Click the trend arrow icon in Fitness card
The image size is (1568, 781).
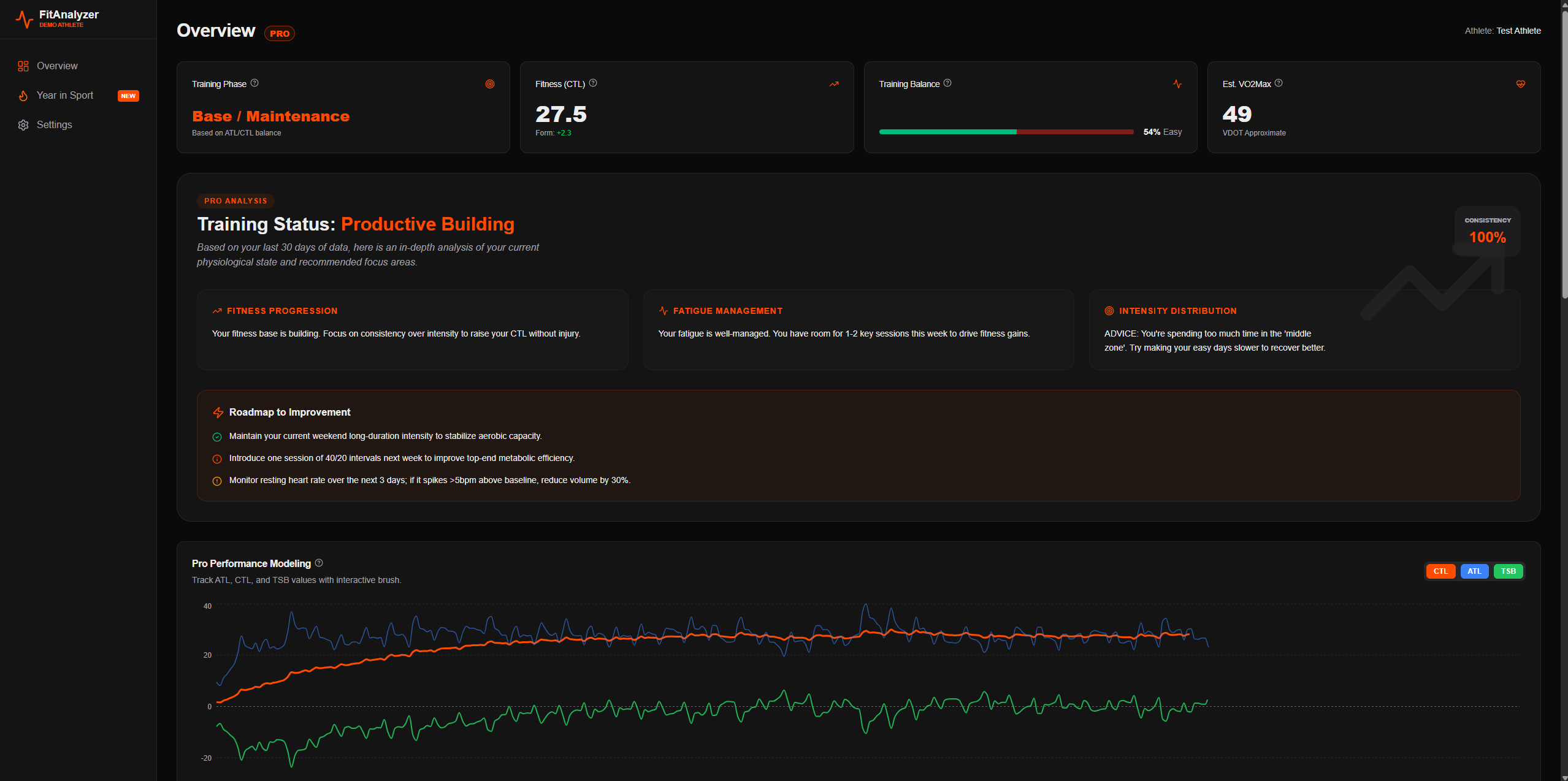(834, 84)
